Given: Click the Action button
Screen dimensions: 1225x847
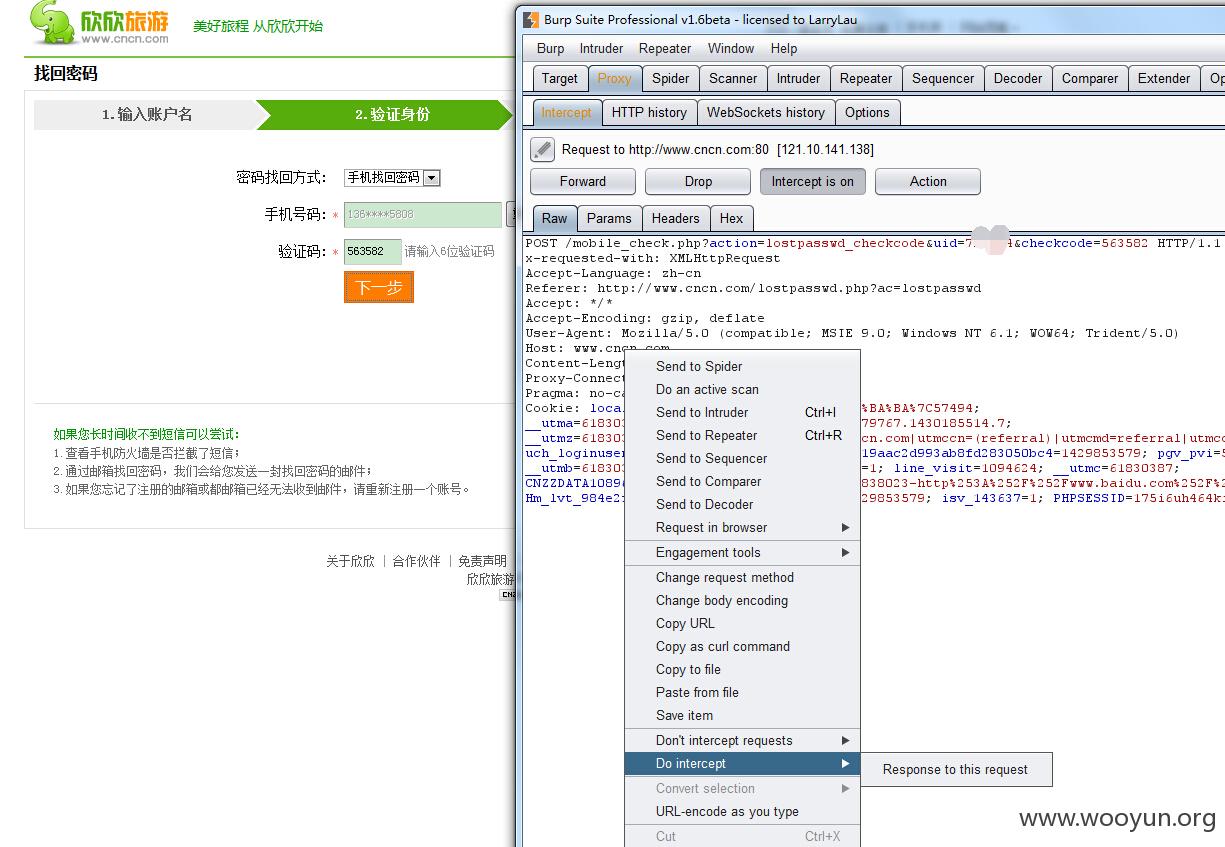Looking at the screenshot, I should pos(928,181).
